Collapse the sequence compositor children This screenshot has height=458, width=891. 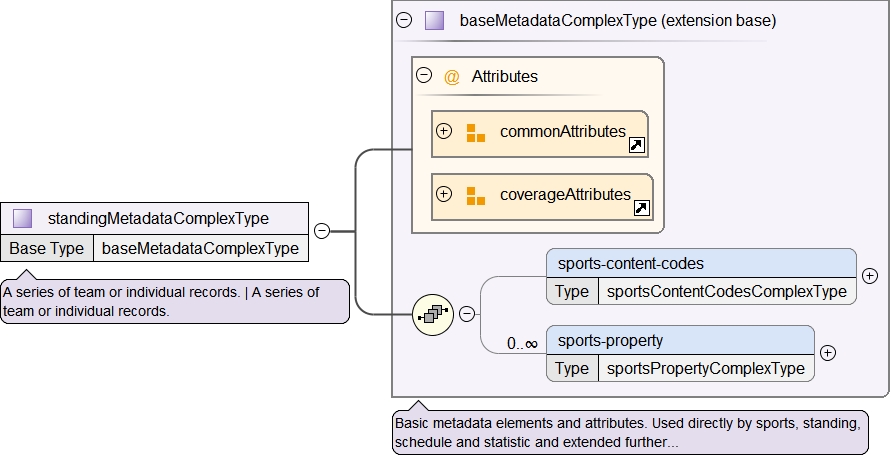[x=467, y=314]
